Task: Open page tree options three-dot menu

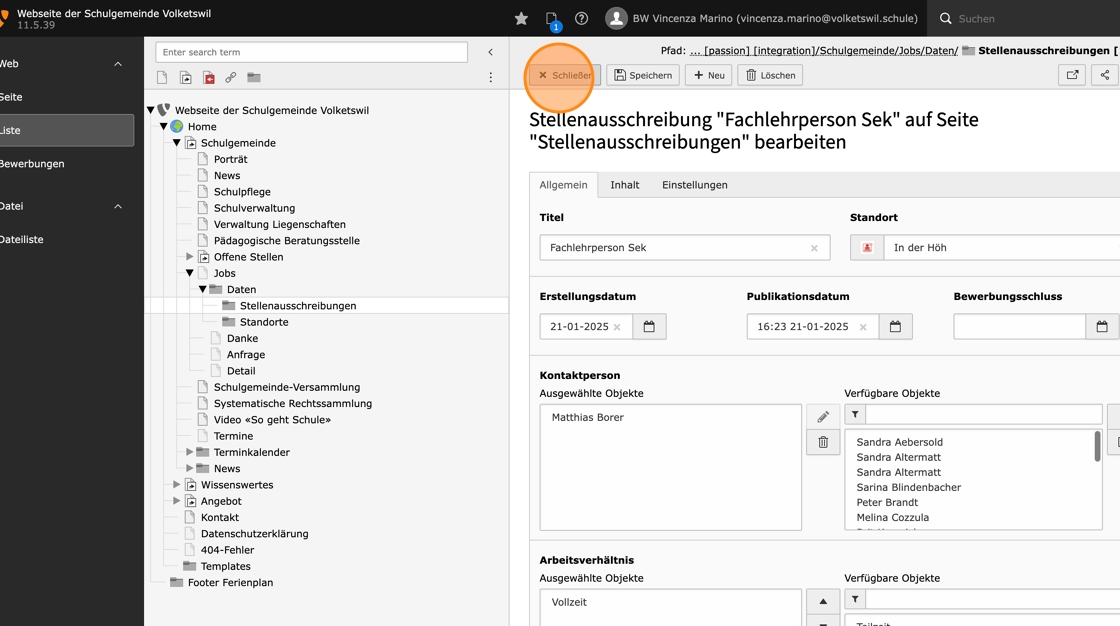Action: point(491,77)
